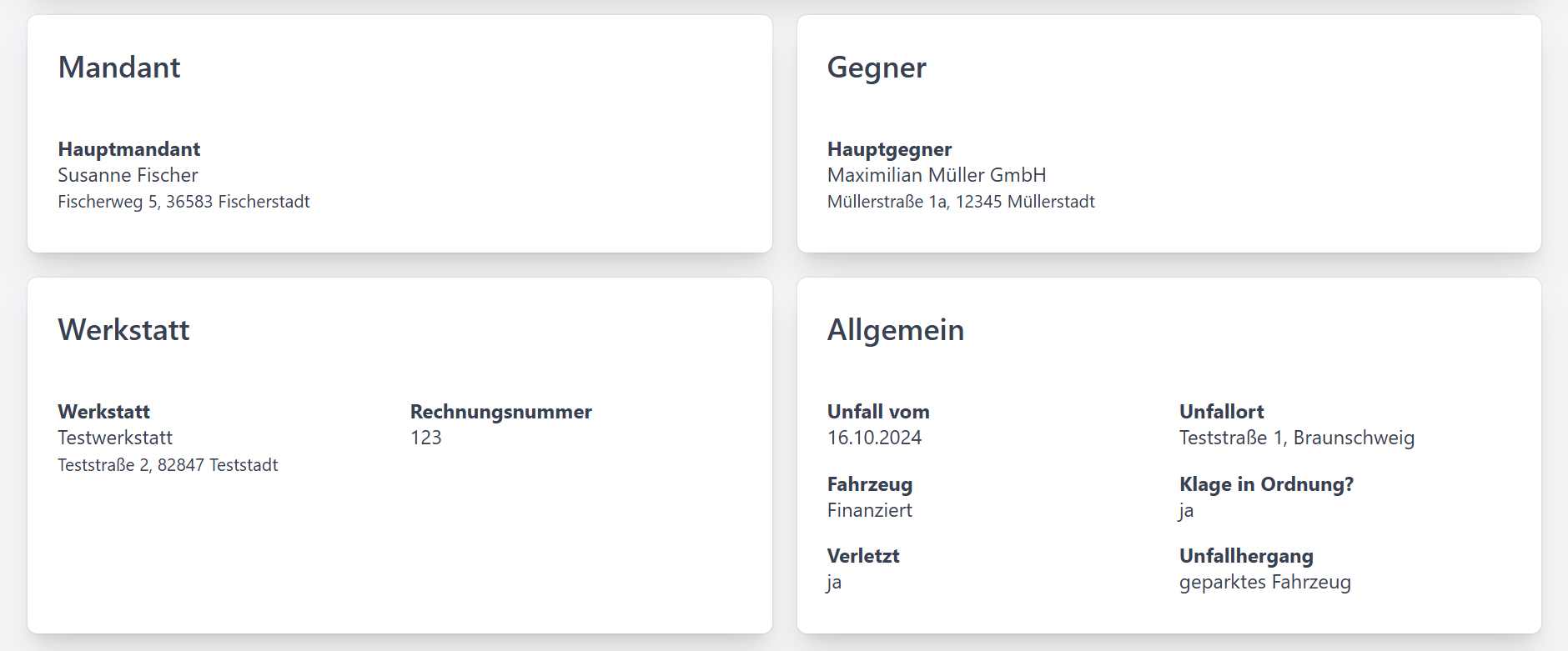Select the accident date 16.10.2024
The height and width of the screenshot is (651, 1568).
coord(874,438)
